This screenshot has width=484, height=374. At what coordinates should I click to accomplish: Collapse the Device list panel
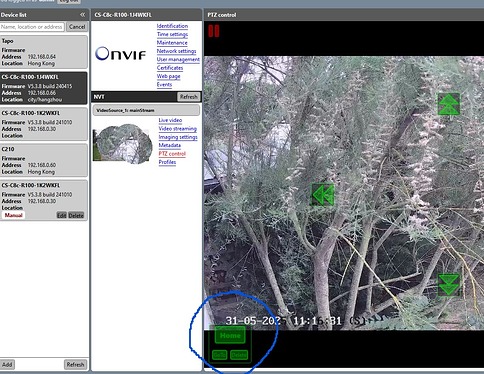click(x=82, y=15)
